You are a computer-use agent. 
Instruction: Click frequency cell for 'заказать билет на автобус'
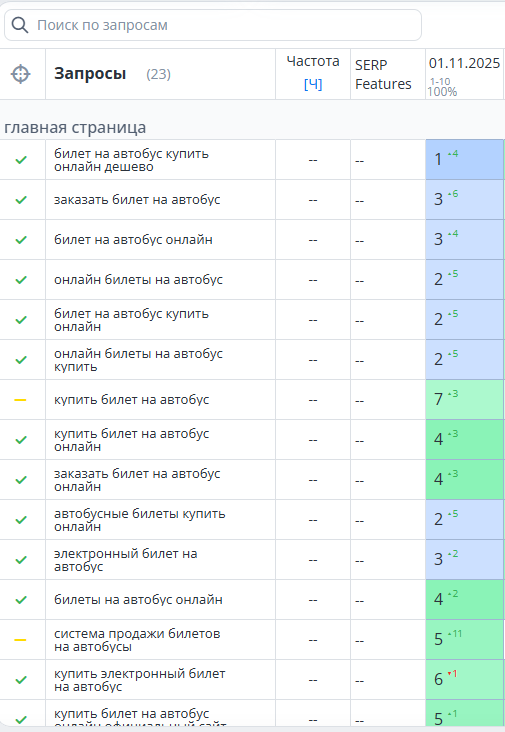[313, 200]
